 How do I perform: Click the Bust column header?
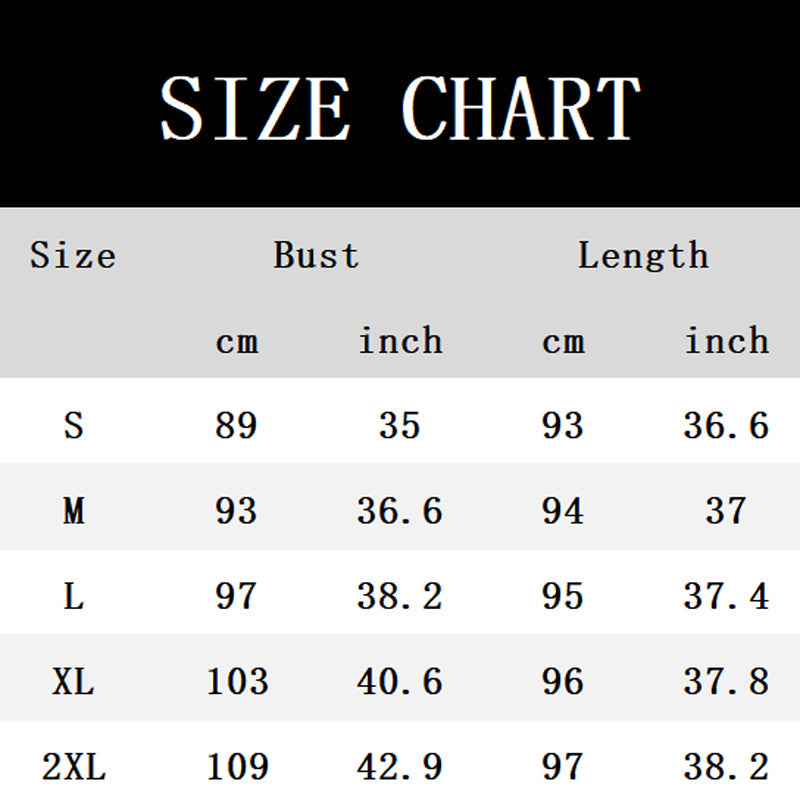click(316, 255)
